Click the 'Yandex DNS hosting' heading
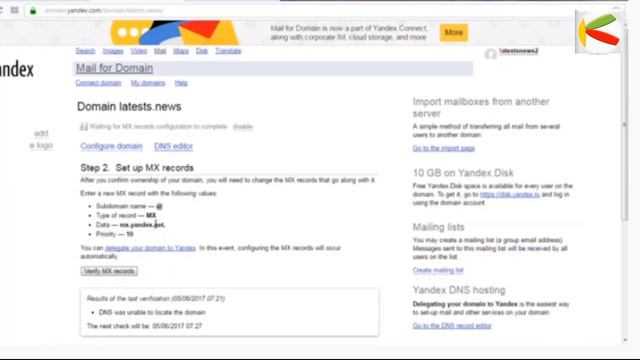The image size is (640, 360). point(459,290)
